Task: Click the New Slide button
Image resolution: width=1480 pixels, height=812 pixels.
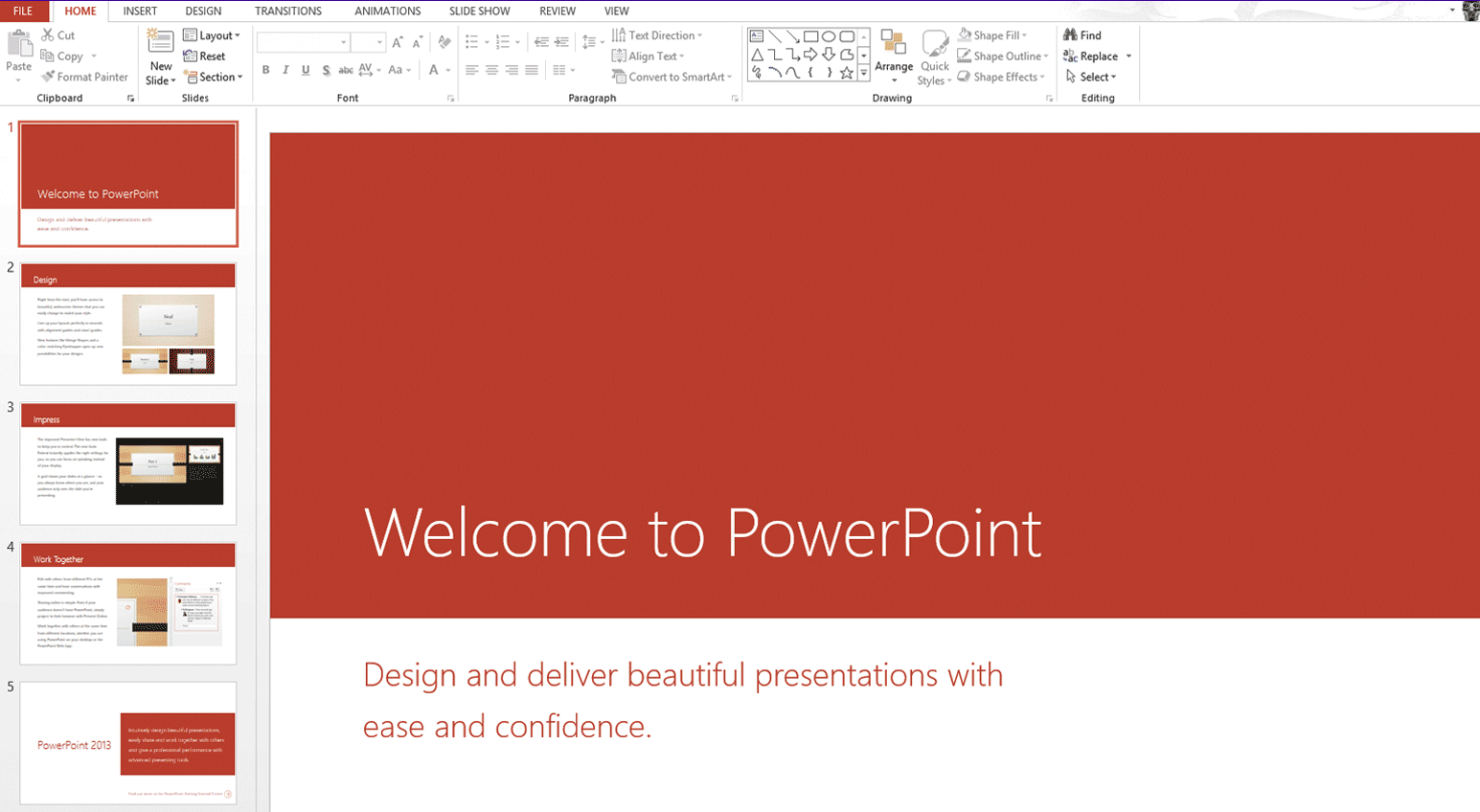Action: (x=160, y=57)
